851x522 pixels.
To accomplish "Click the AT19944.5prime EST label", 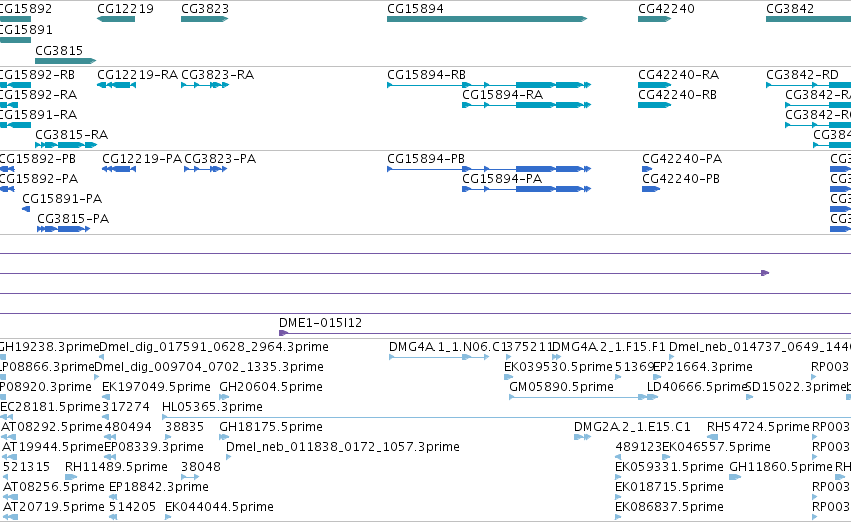I will coord(53,447).
